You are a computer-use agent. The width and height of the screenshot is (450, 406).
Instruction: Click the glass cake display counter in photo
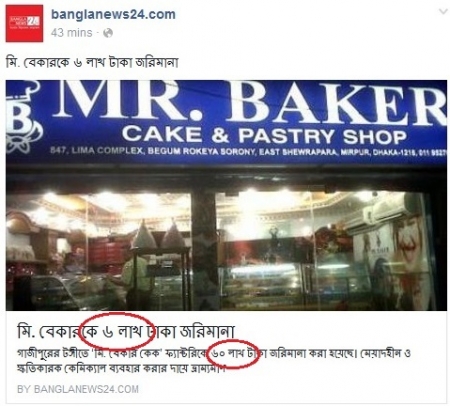(x=267, y=283)
